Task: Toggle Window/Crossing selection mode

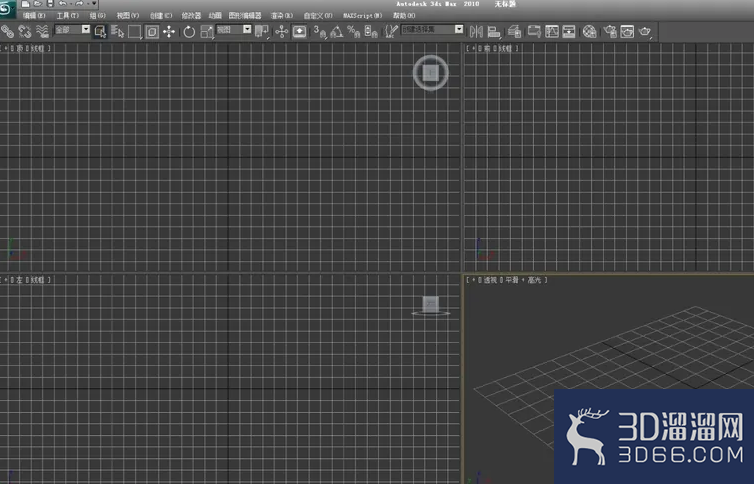Action: (x=151, y=32)
